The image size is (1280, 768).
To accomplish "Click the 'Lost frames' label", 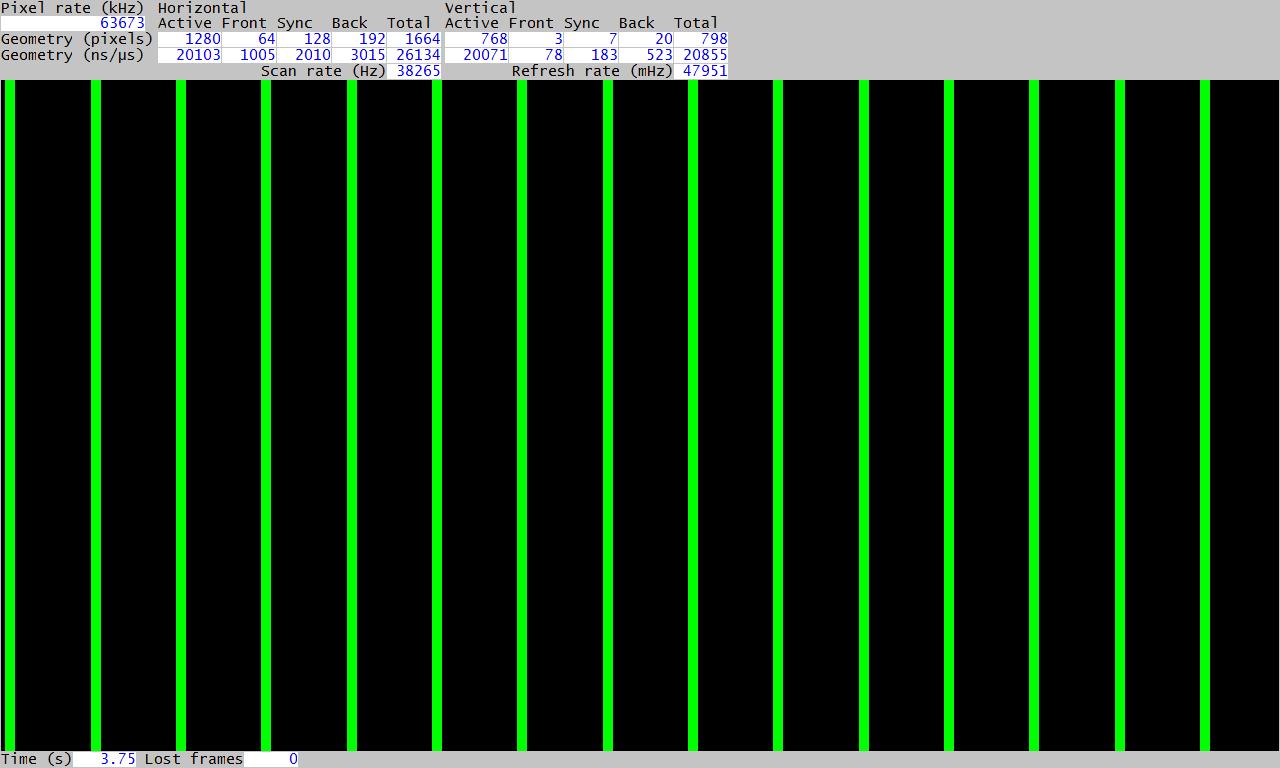I will click(194, 759).
